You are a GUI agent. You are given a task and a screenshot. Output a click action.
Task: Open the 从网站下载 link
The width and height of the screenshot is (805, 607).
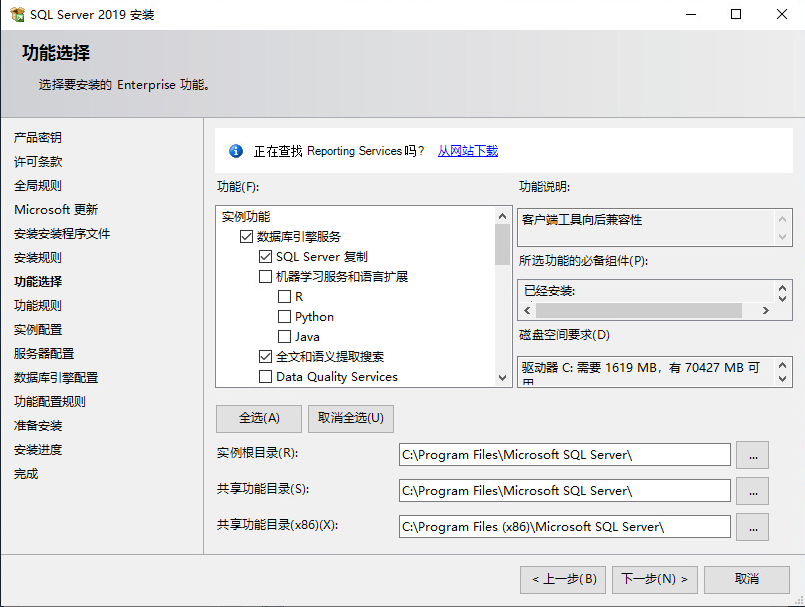(468, 151)
